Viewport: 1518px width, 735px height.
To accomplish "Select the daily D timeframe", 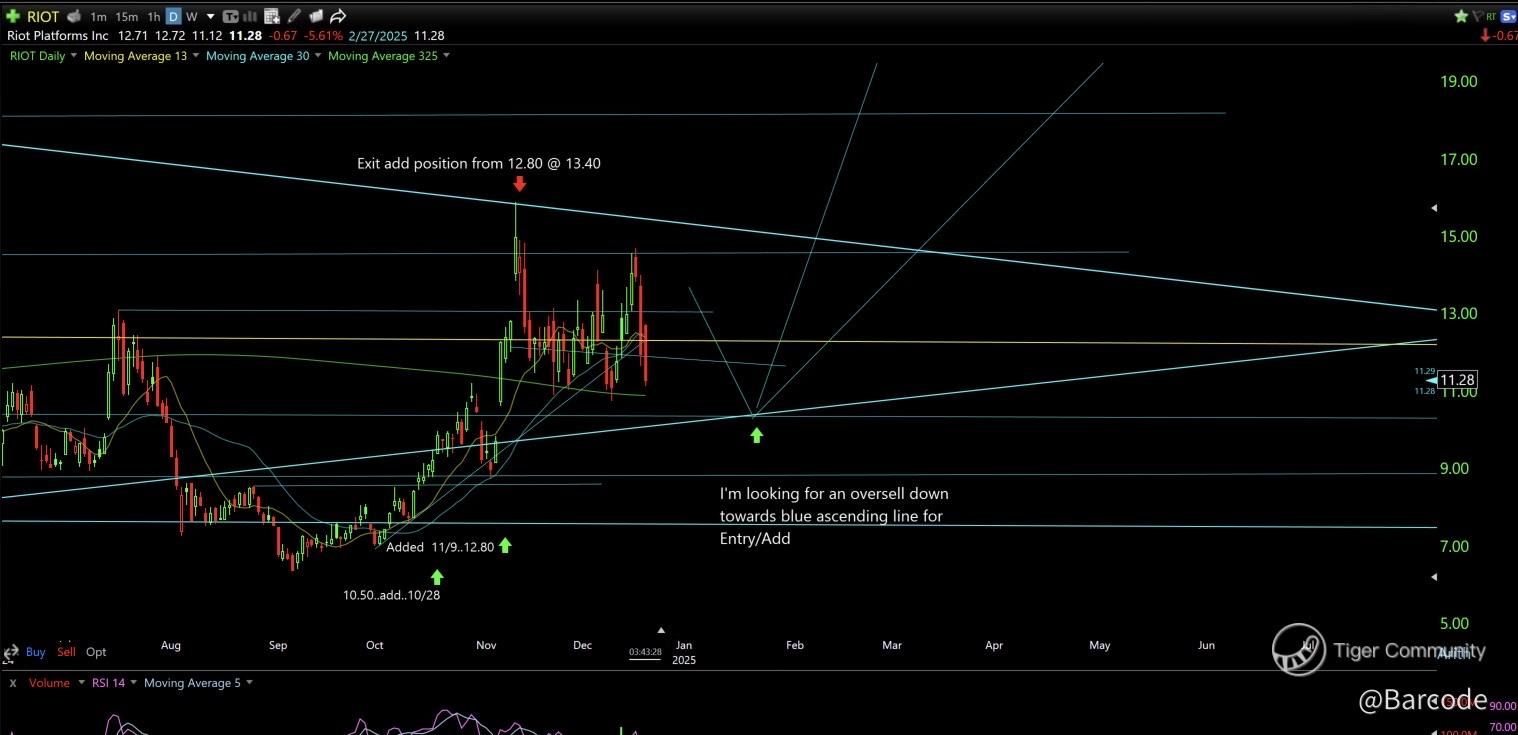I will tap(174, 17).
